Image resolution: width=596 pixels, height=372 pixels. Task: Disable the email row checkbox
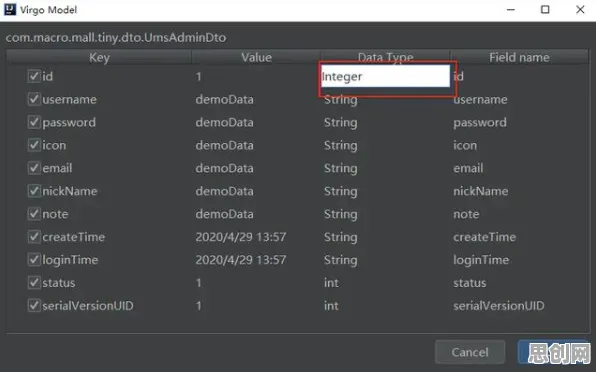pos(34,168)
